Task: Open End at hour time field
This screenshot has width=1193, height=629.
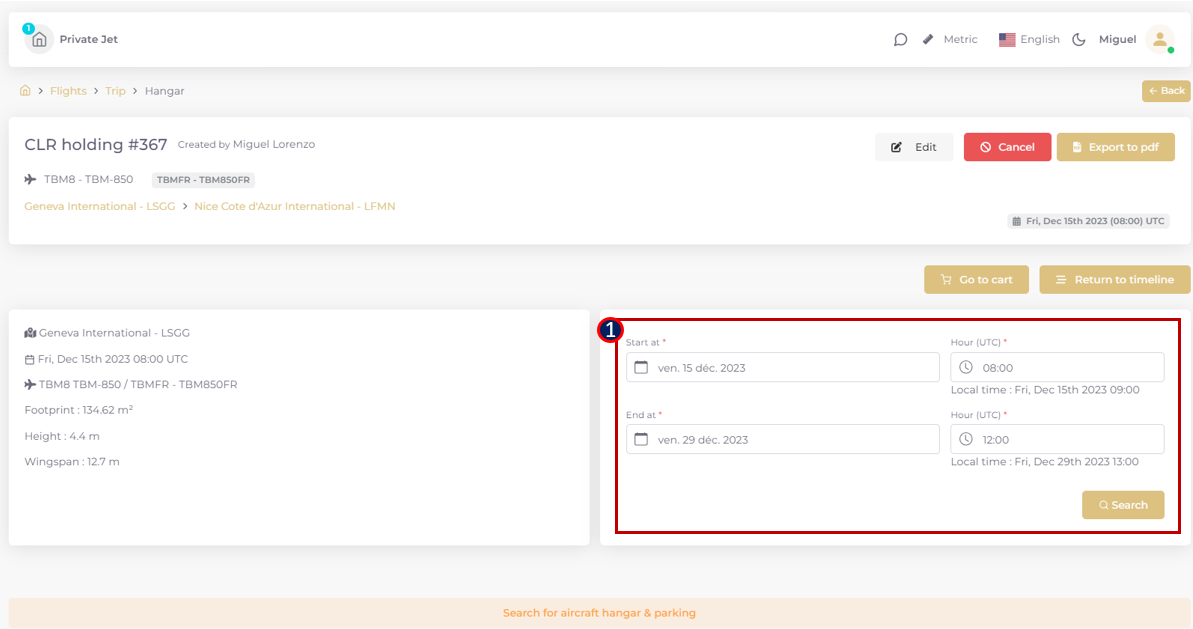Action: click(1057, 440)
